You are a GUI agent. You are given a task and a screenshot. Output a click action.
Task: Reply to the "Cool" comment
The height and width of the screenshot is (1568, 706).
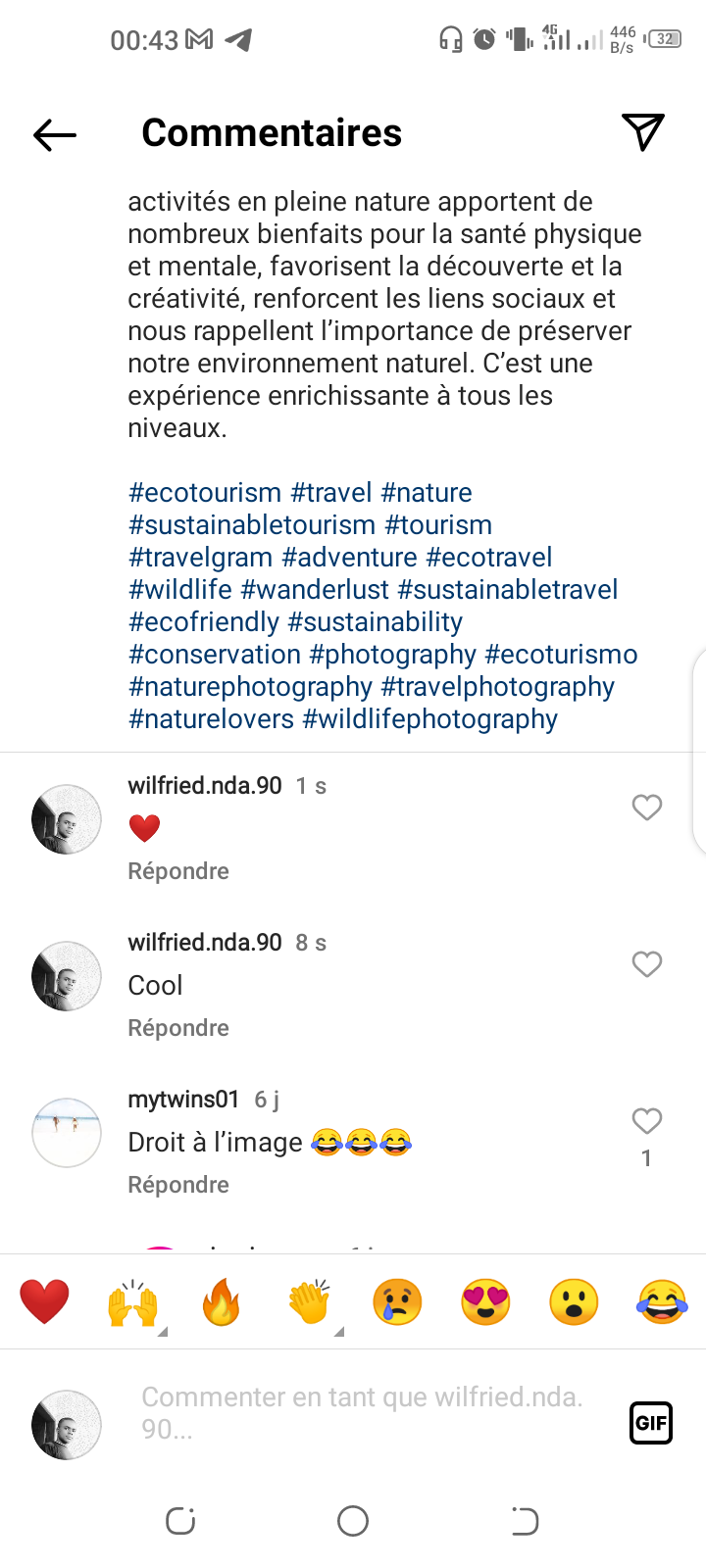[x=178, y=1028]
